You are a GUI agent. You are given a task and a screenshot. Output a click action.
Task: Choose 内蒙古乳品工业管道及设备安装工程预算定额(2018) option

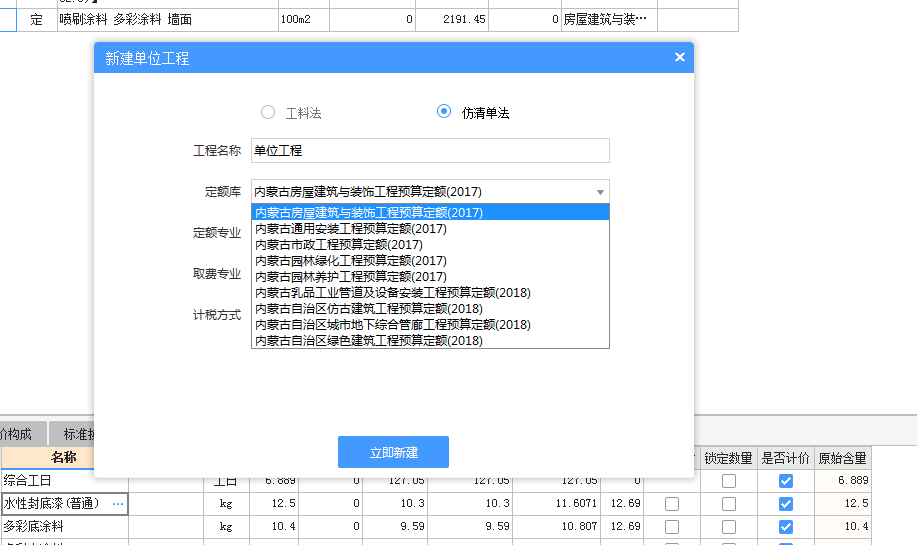coord(430,292)
